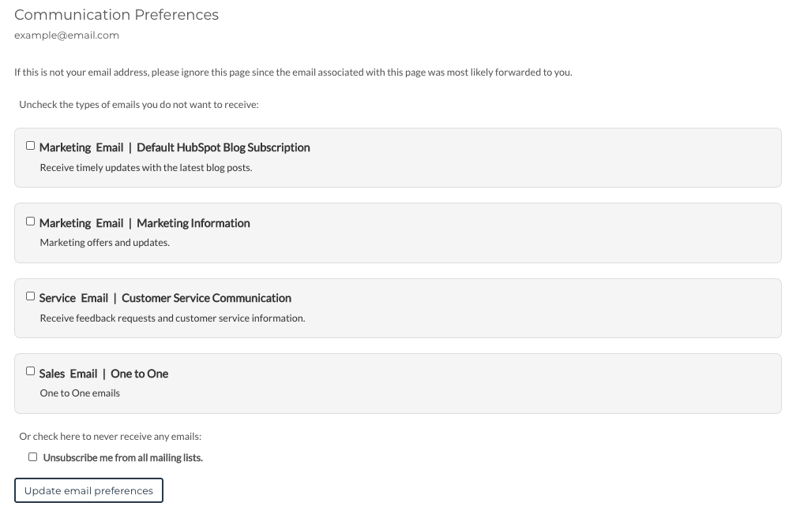Check the Default HubSpot Blog Subscription checkbox
This screenshot has width=800, height=525.
click(x=30, y=146)
